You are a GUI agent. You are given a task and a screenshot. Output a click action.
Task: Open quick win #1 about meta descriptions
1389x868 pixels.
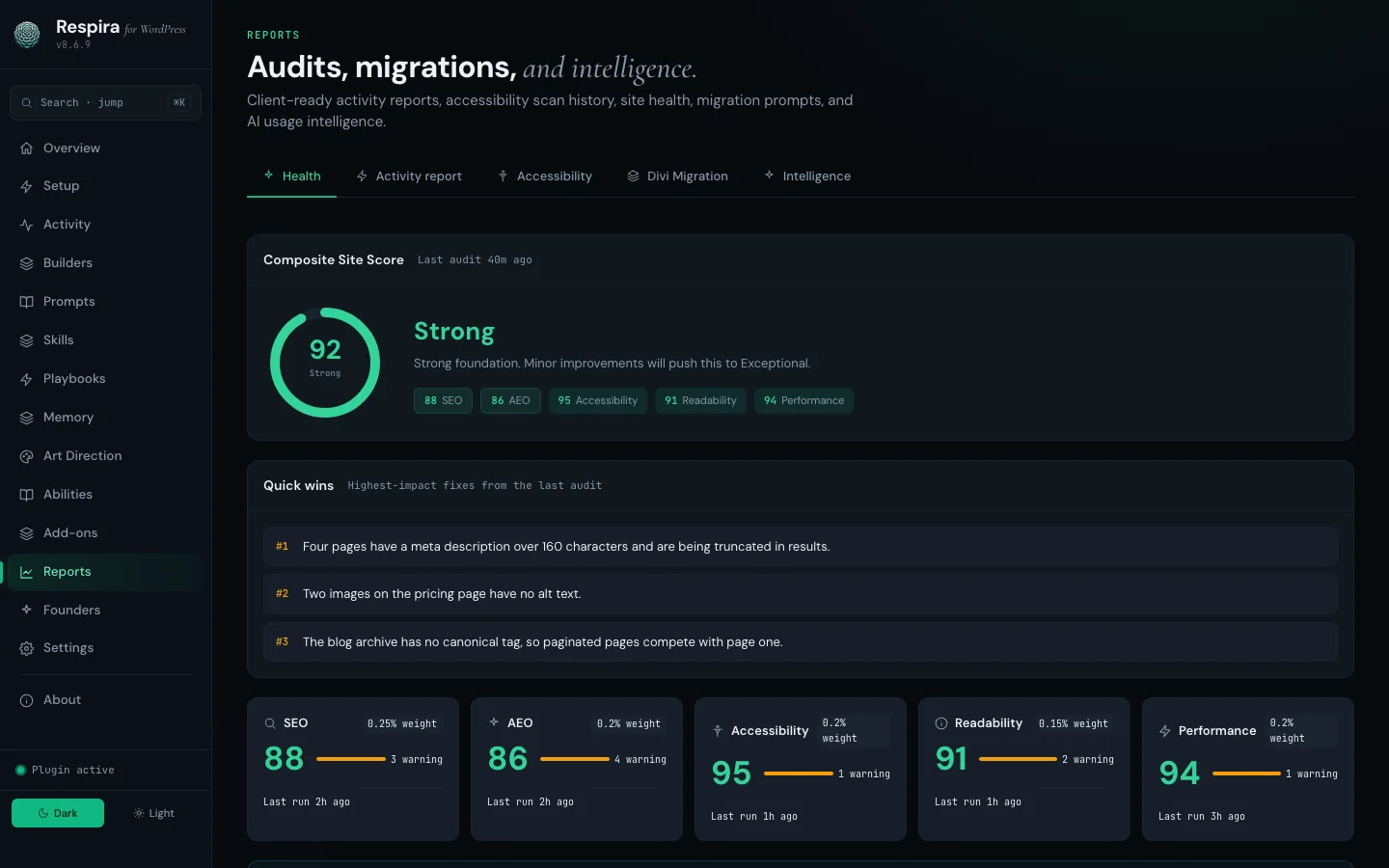(x=801, y=546)
